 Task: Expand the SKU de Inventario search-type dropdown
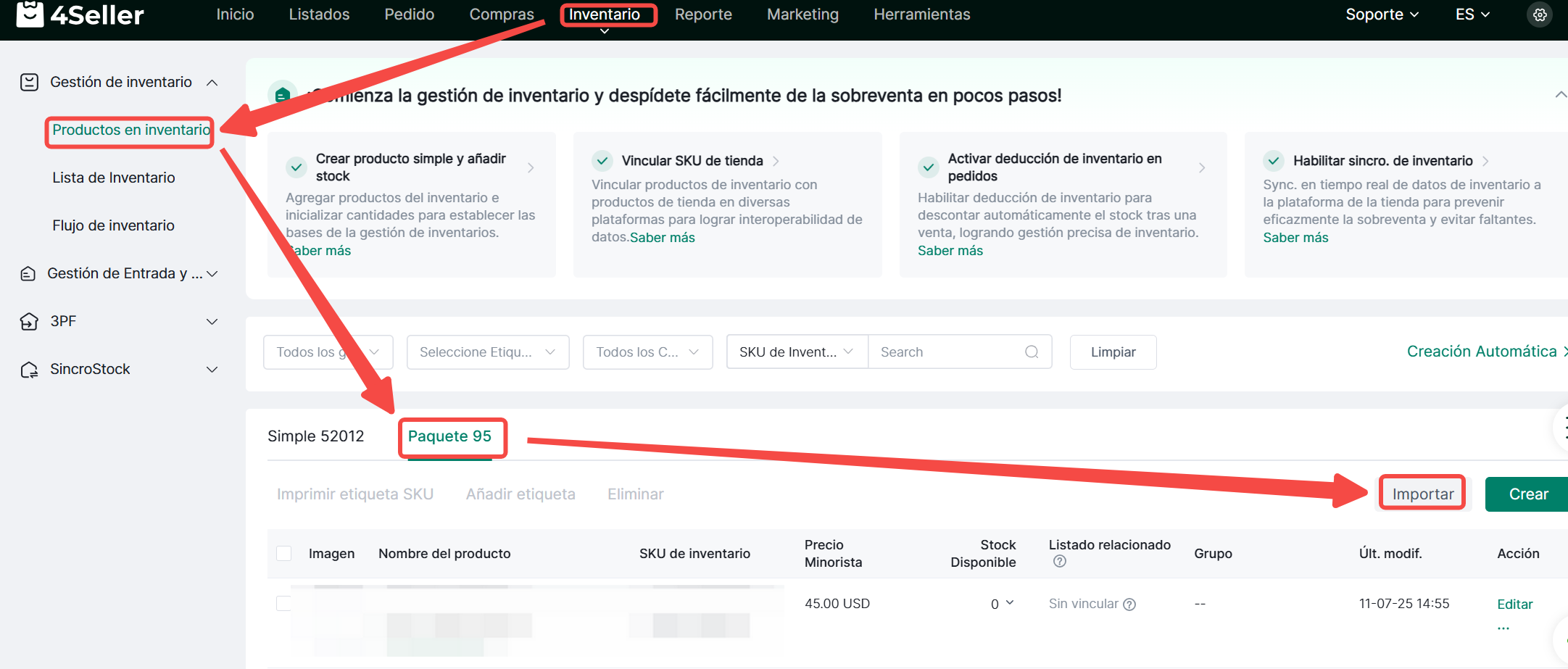tap(796, 352)
